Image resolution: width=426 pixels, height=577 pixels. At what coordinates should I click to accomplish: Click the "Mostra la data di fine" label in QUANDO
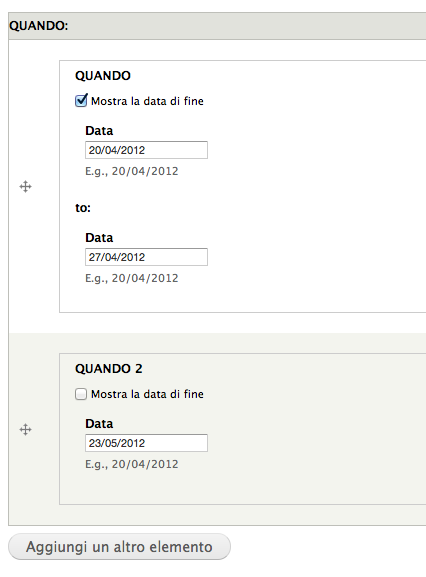tap(147, 101)
